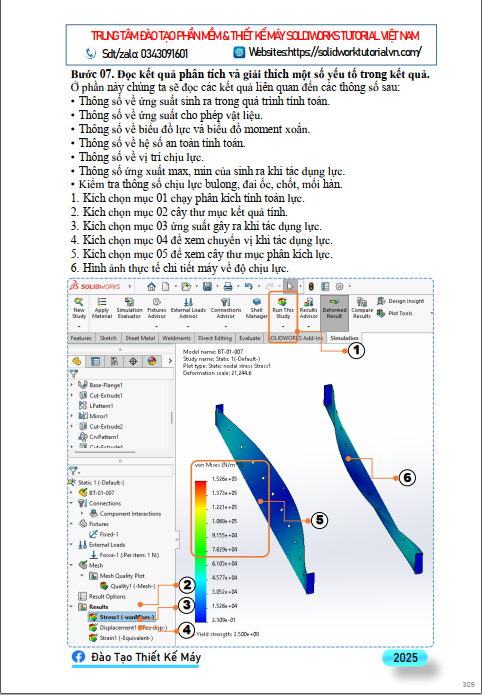Expand the Mirror1 feature
The width and height of the screenshot is (482, 695).
[72, 416]
